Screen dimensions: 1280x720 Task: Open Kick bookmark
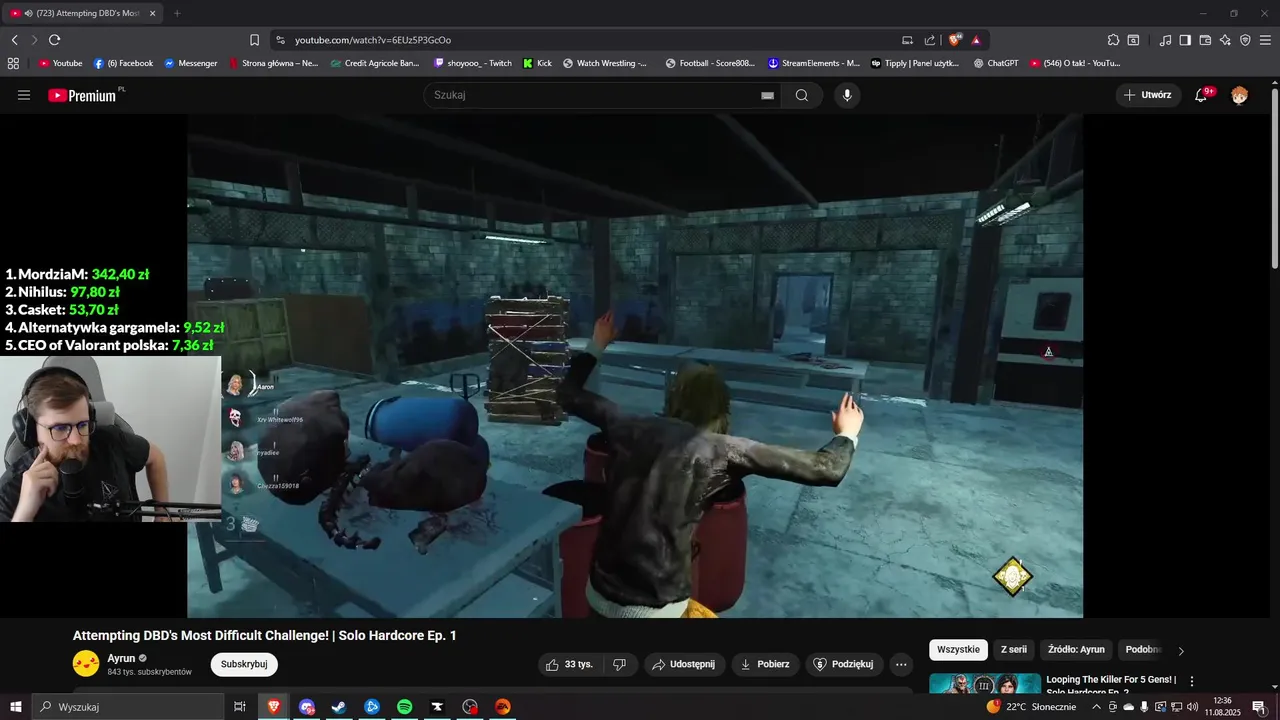(537, 63)
